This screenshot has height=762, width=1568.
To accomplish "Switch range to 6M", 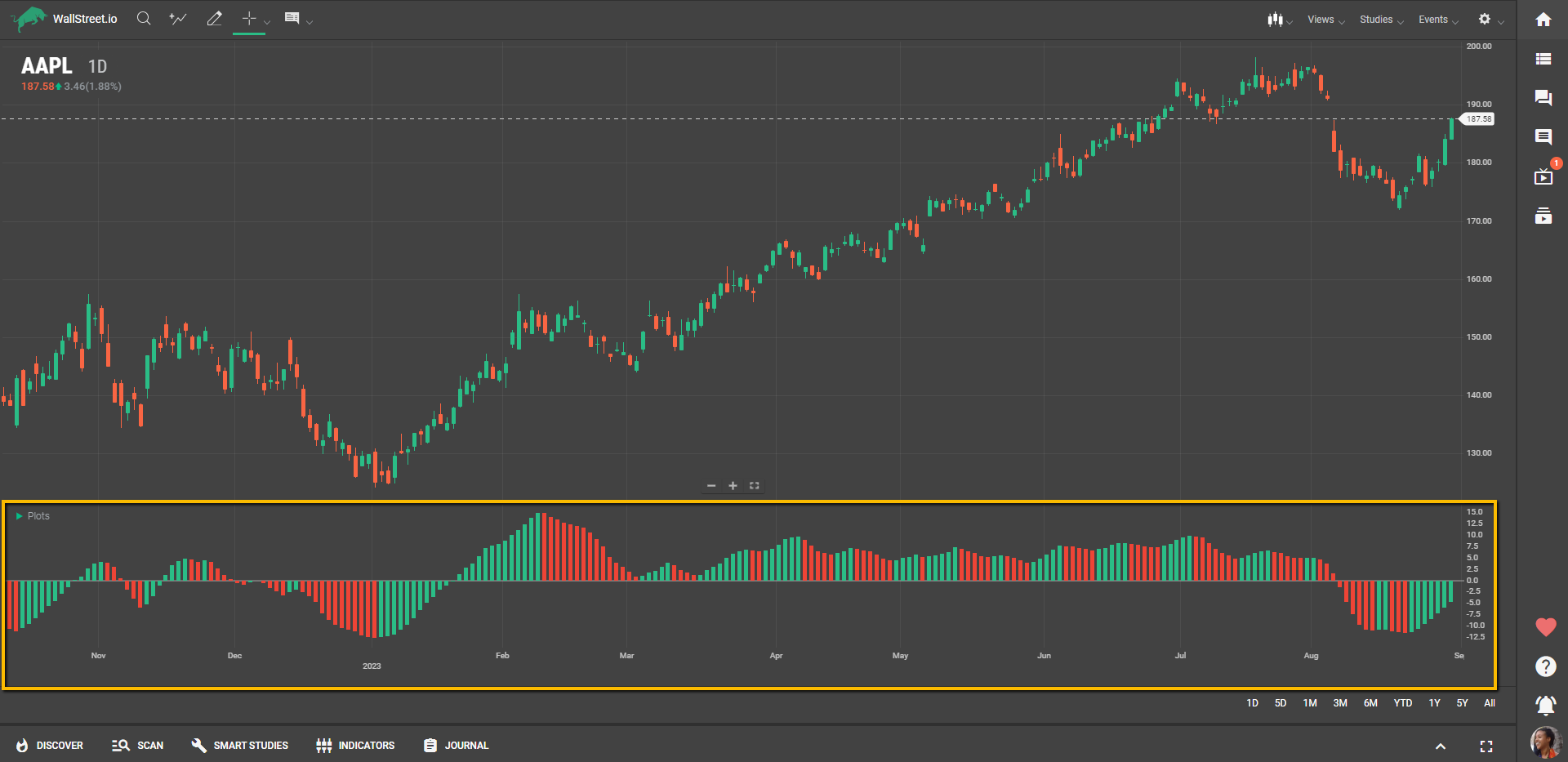I will tap(1370, 703).
